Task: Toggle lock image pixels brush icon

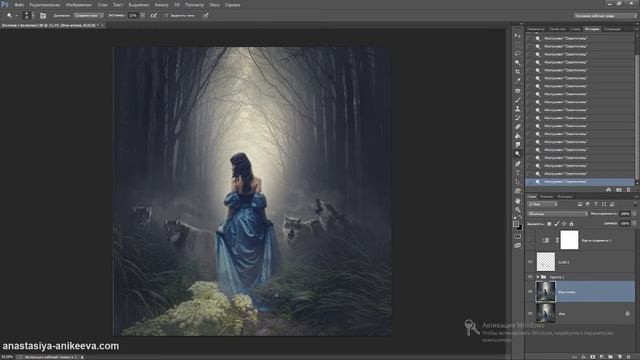Action: point(557,224)
